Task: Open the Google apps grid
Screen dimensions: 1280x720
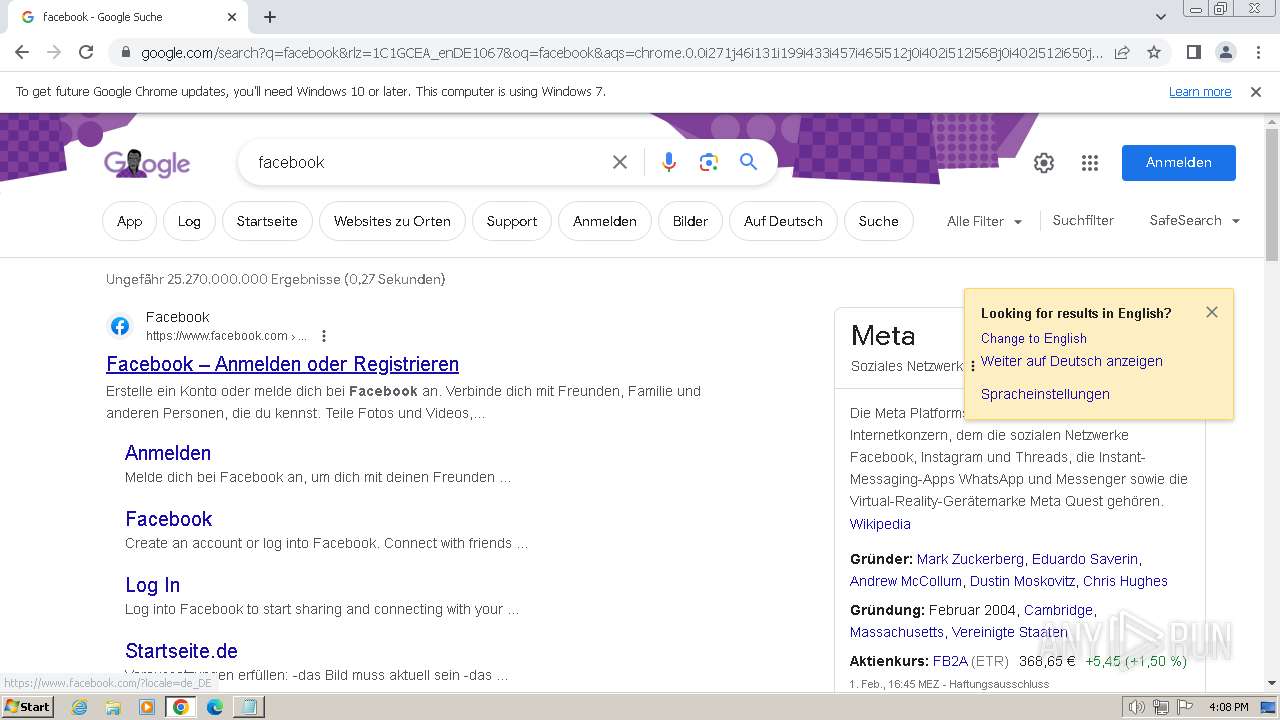Action: click(1090, 163)
